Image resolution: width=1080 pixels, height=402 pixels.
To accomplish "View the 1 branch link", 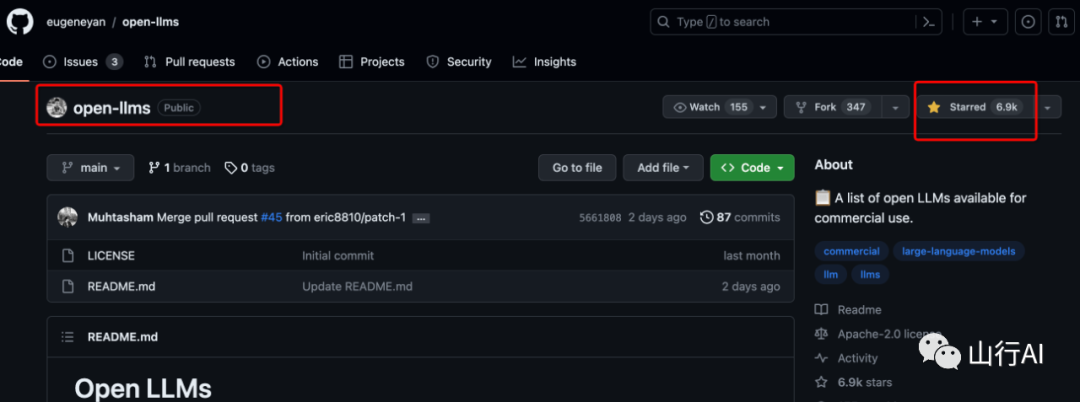I will [x=179, y=168].
